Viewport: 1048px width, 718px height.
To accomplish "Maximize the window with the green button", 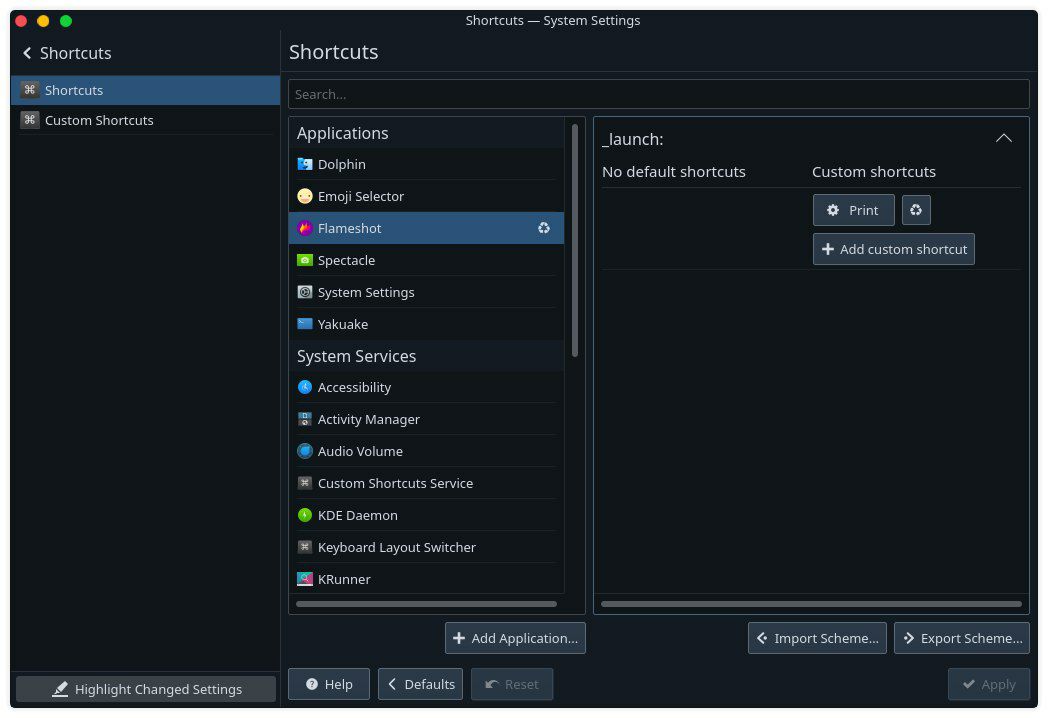I will pos(66,21).
